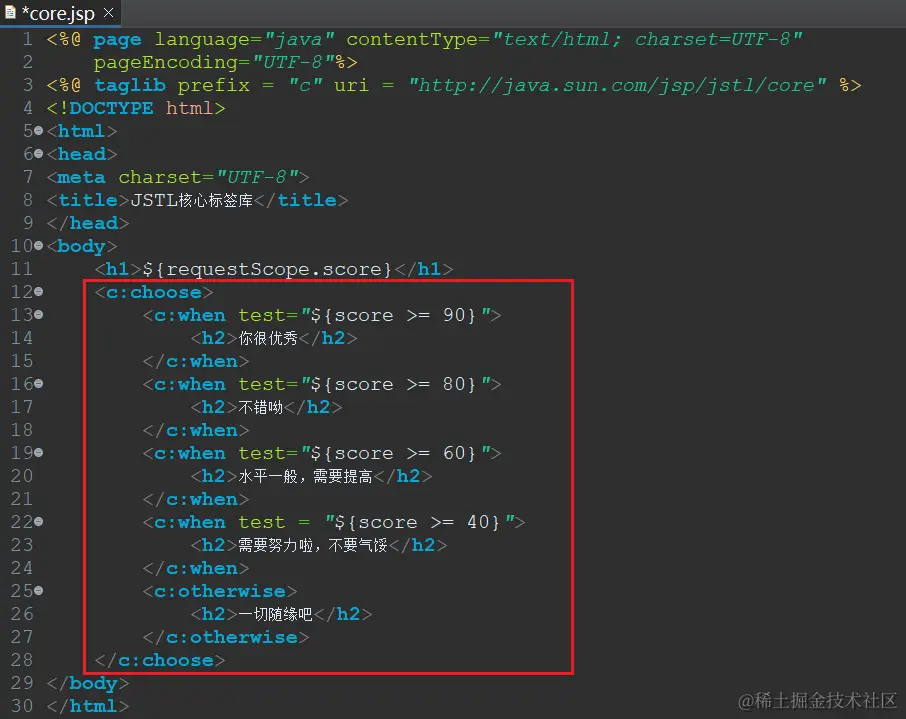Screen dimensions: 906x719
Task: Select the *core.jsp editor tab
Action: point(60,13)
